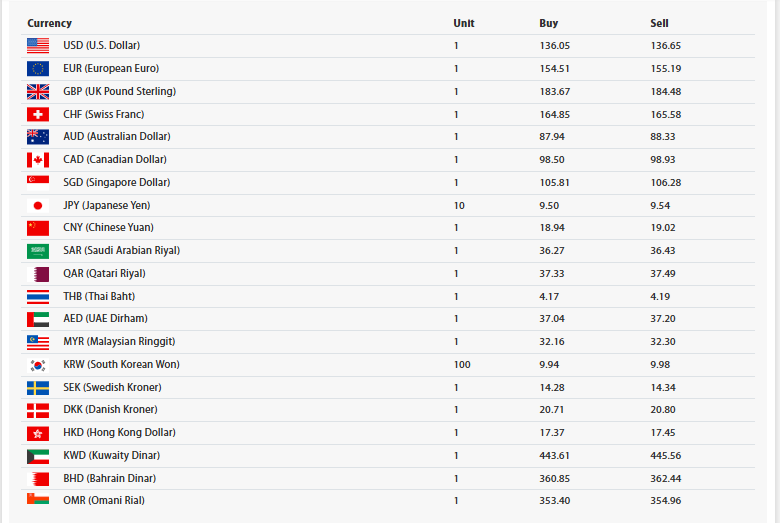Click the Unit column header

[464, 23]
